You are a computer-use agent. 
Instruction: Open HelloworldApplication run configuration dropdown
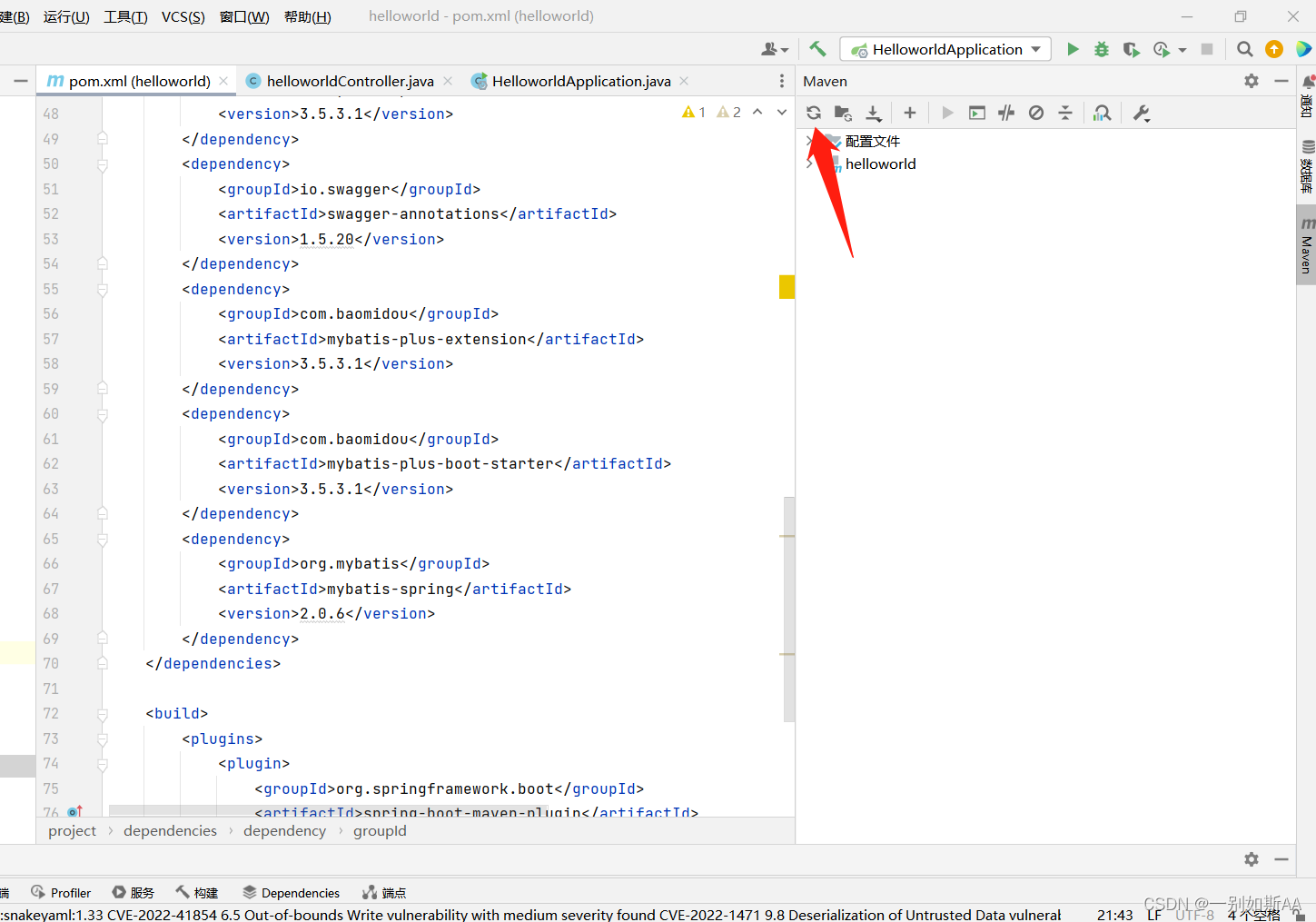point(946,49)
